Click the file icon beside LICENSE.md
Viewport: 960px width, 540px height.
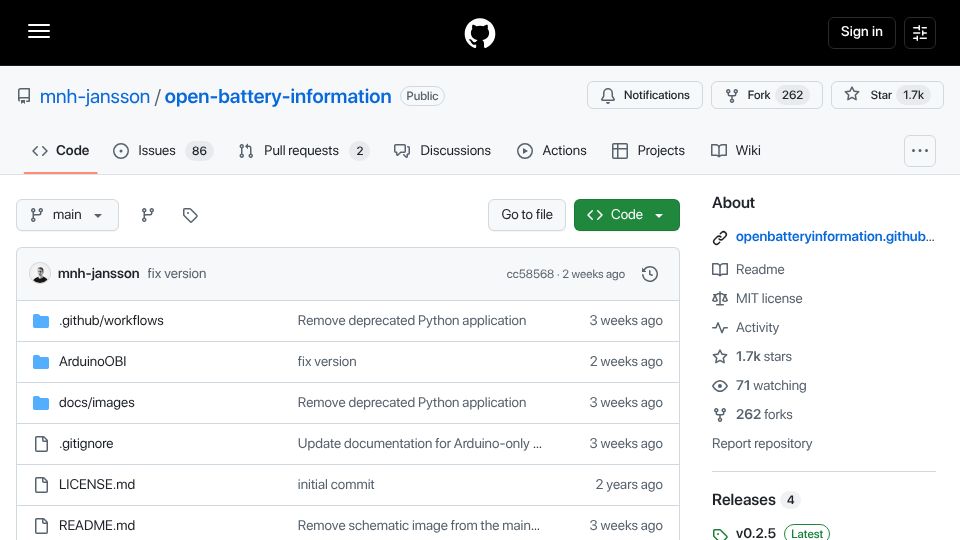(41, 484)
